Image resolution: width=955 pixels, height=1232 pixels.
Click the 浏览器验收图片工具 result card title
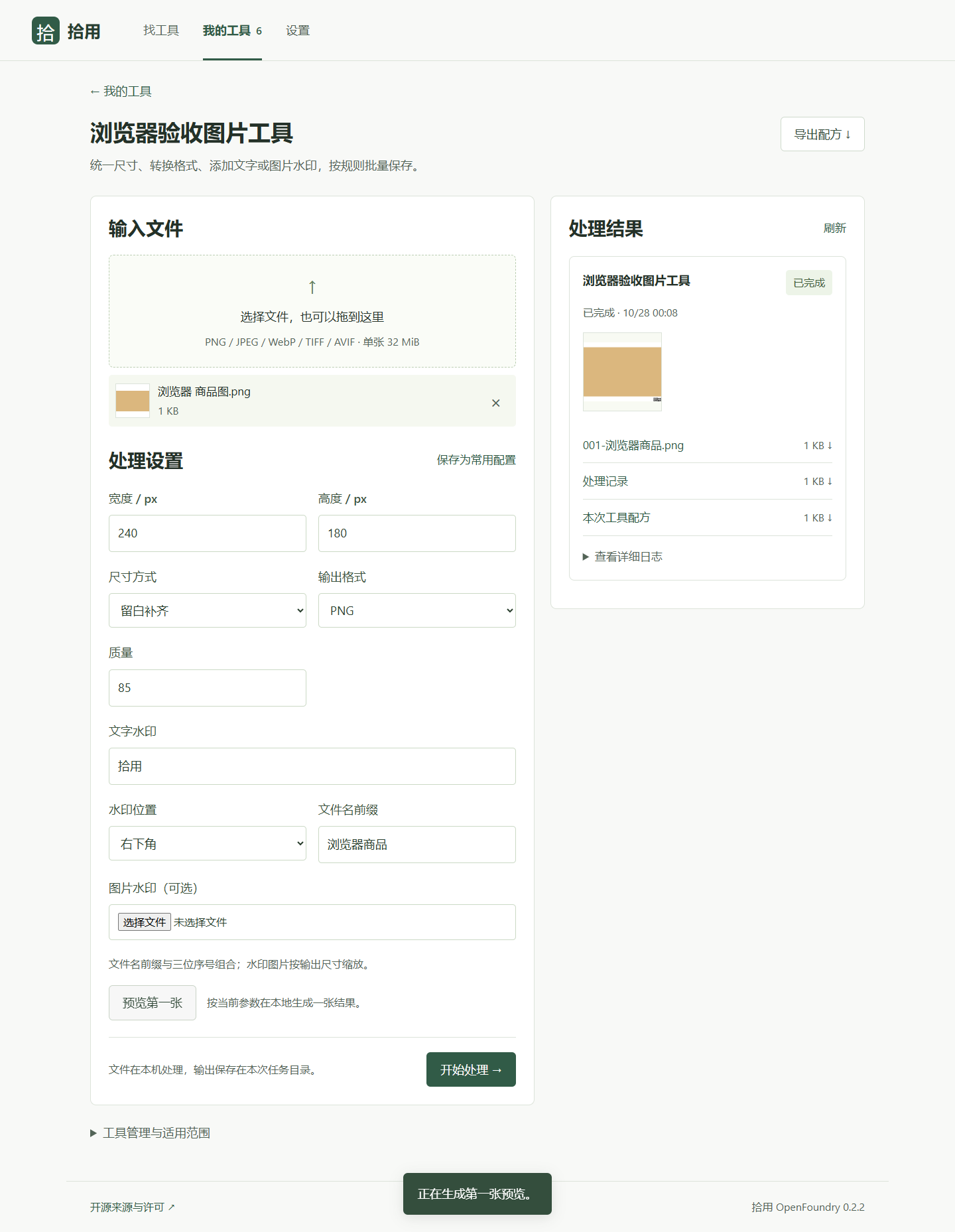(x=637, y=281)
